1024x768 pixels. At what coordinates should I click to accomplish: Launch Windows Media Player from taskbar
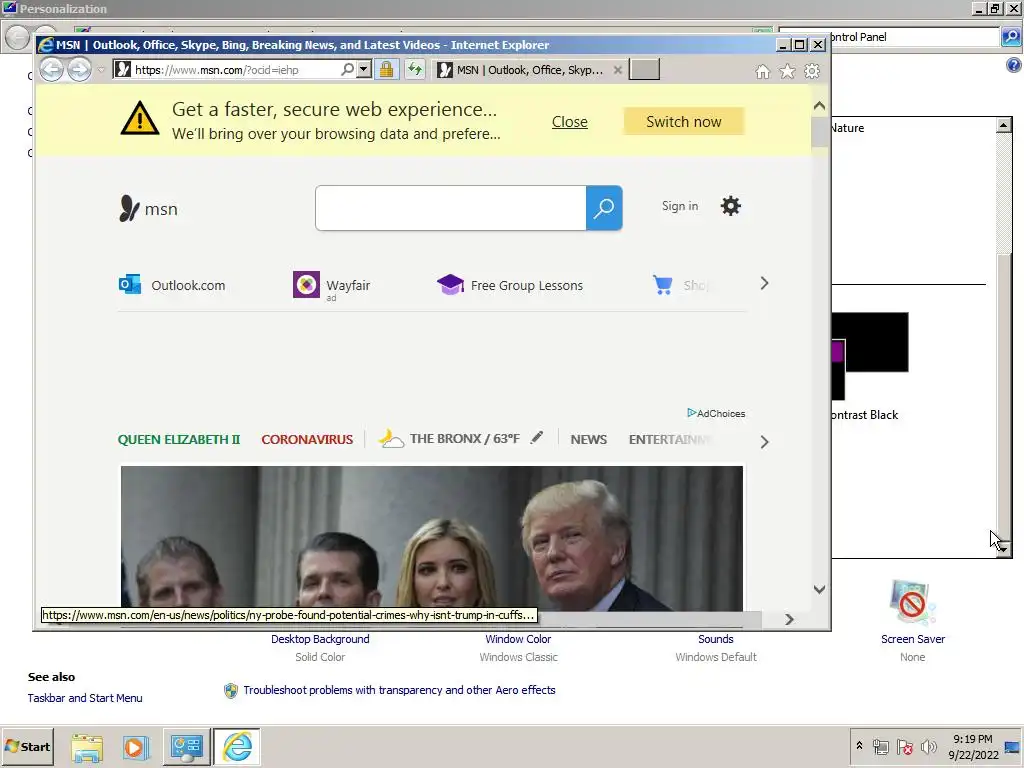(x=136, y=747)
